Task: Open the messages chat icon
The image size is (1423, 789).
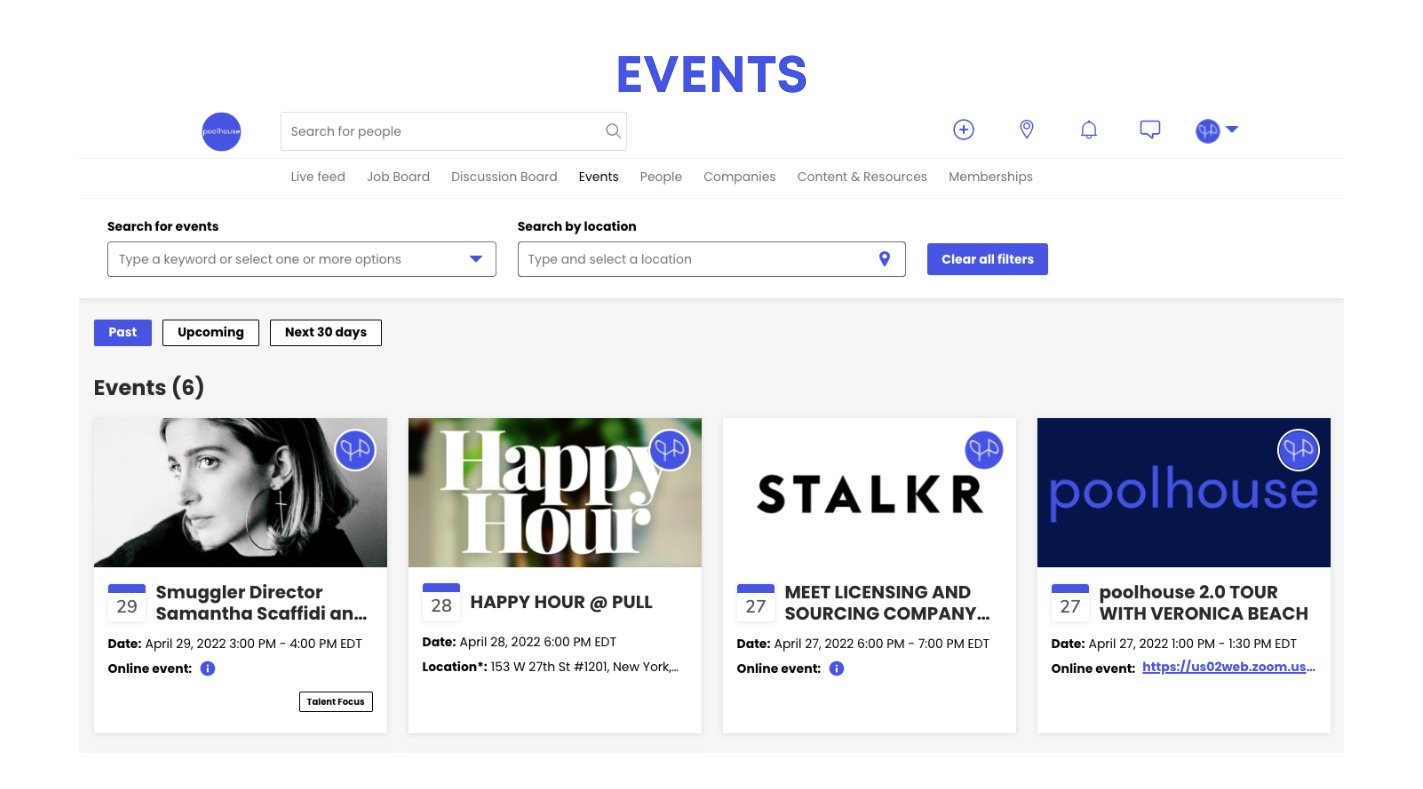Action: (x=1150, y=129)
